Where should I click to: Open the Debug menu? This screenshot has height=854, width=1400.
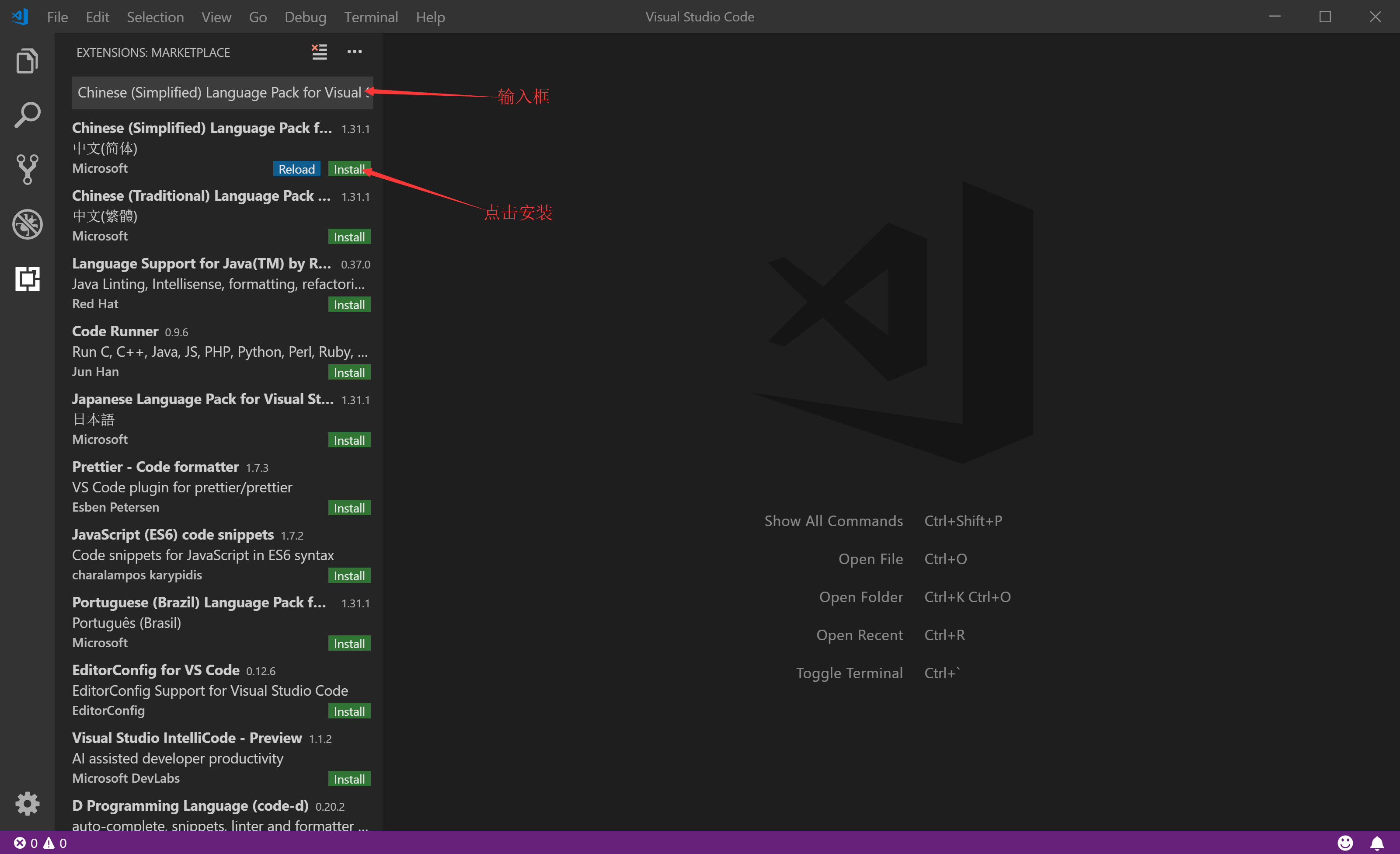pos(305,17)
